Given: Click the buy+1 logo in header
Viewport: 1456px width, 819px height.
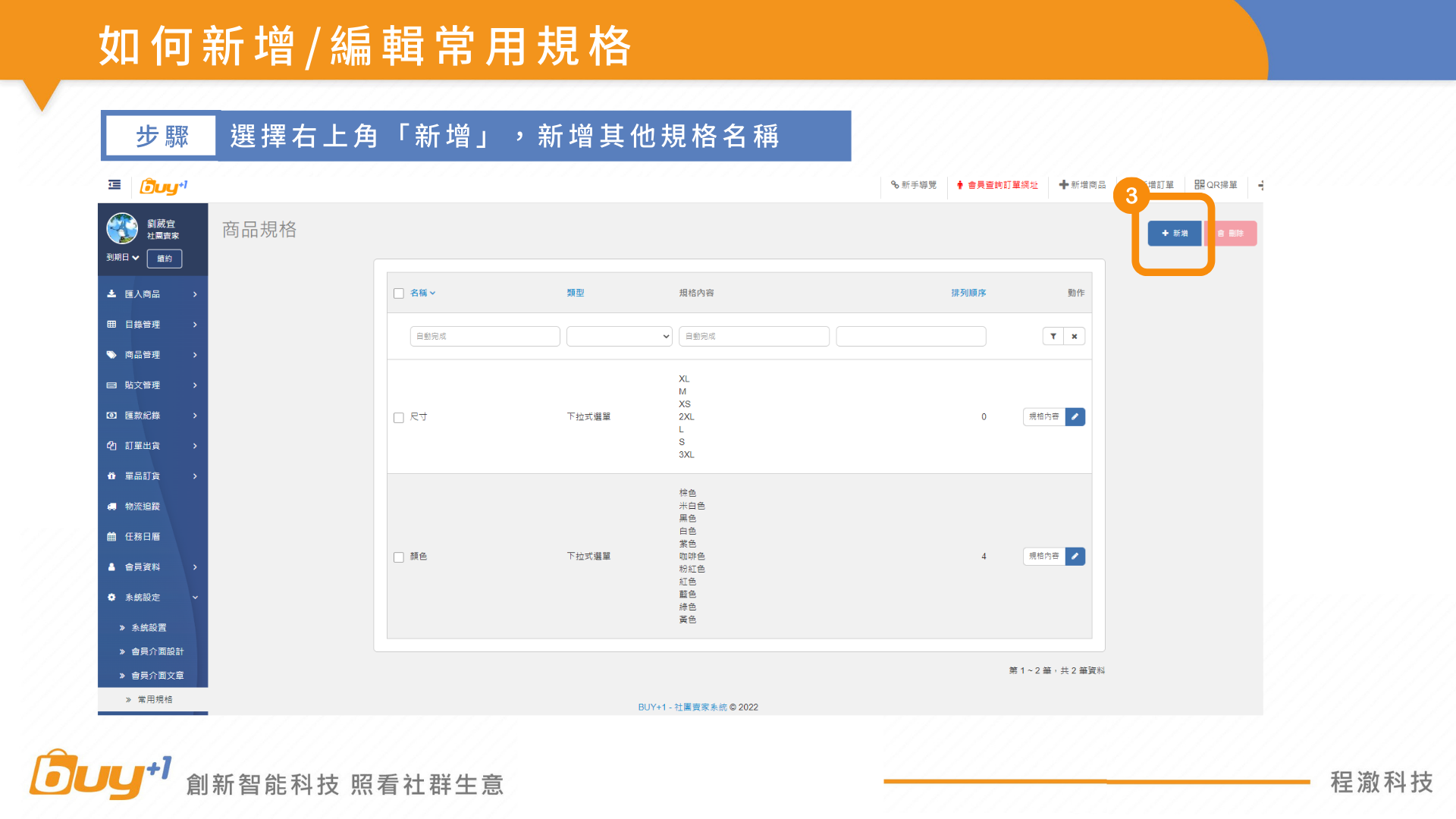Looking at the screenshot, I should [x=164, y=186].
